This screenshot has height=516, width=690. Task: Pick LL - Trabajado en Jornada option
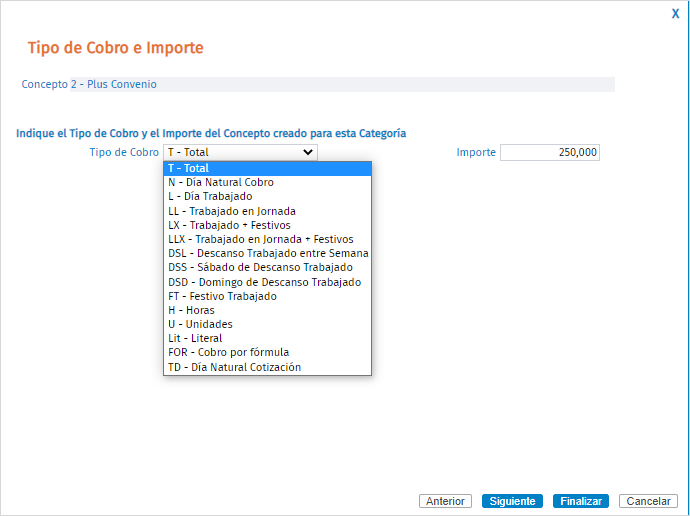click(267, 211)
